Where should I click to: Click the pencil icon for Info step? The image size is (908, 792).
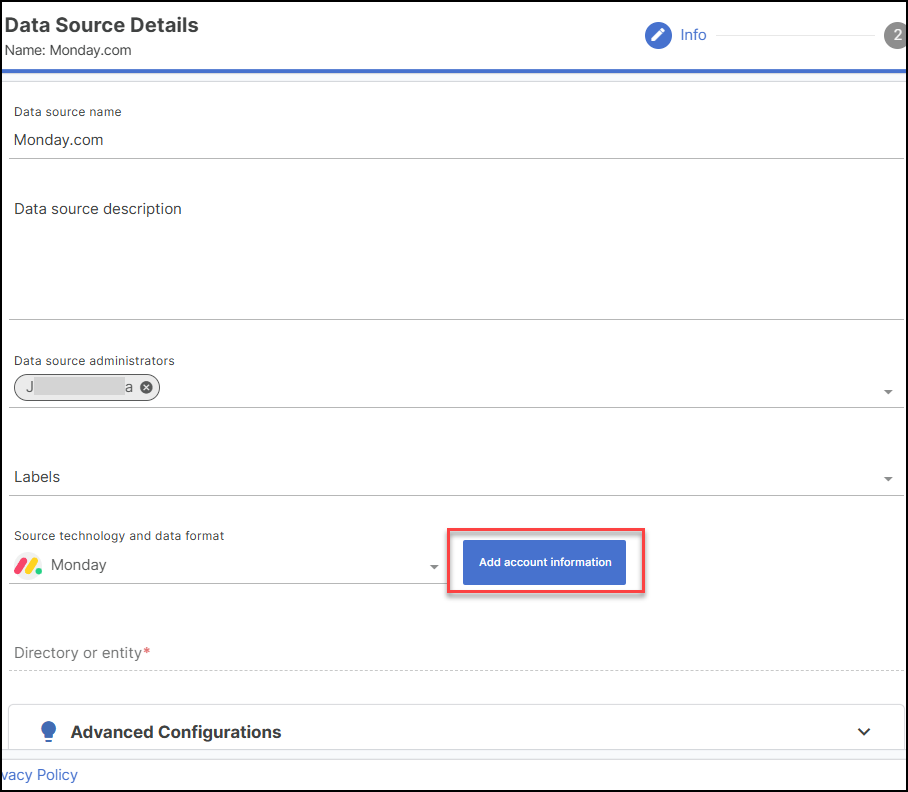coord(658,36)
